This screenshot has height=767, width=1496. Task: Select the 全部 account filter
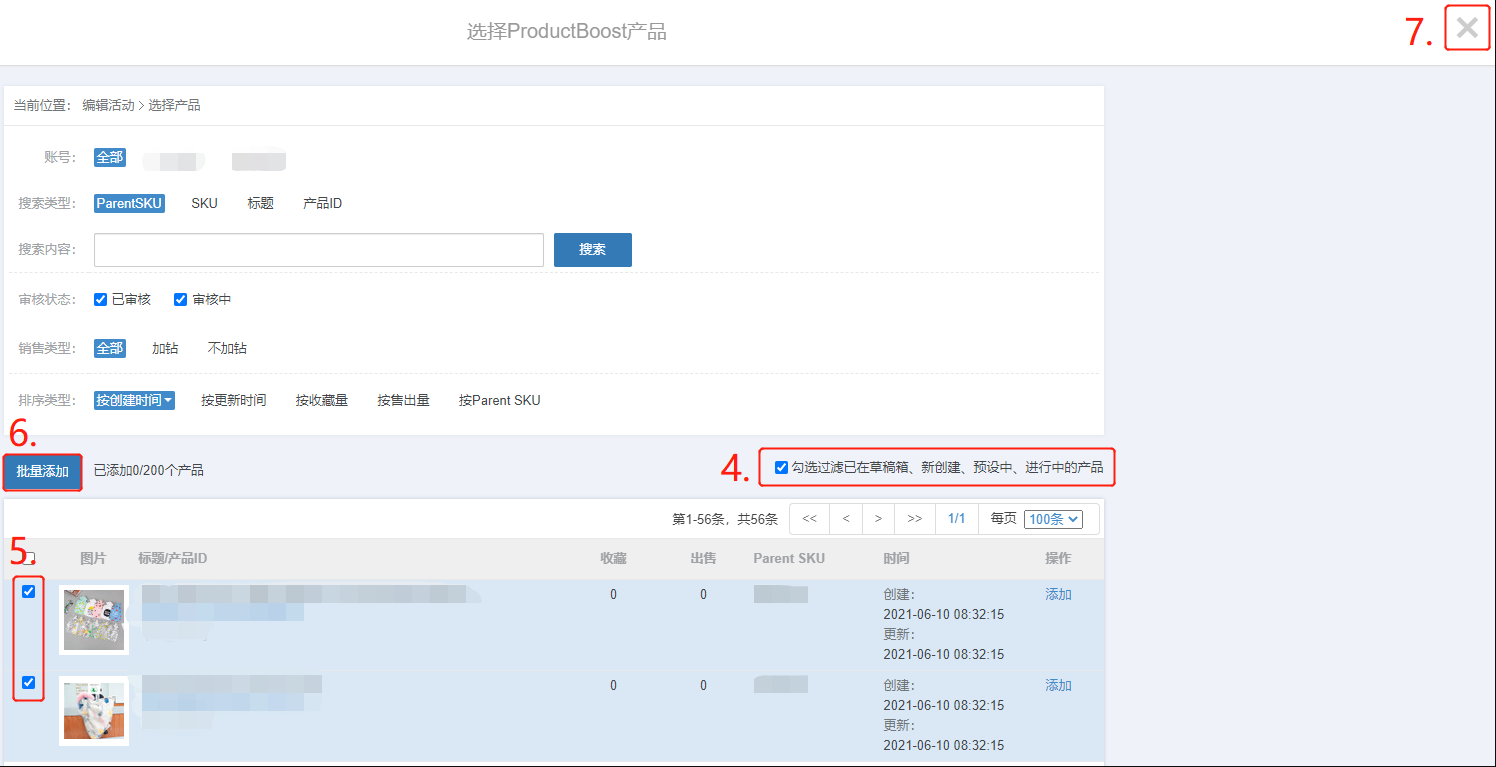coord(110,157)
